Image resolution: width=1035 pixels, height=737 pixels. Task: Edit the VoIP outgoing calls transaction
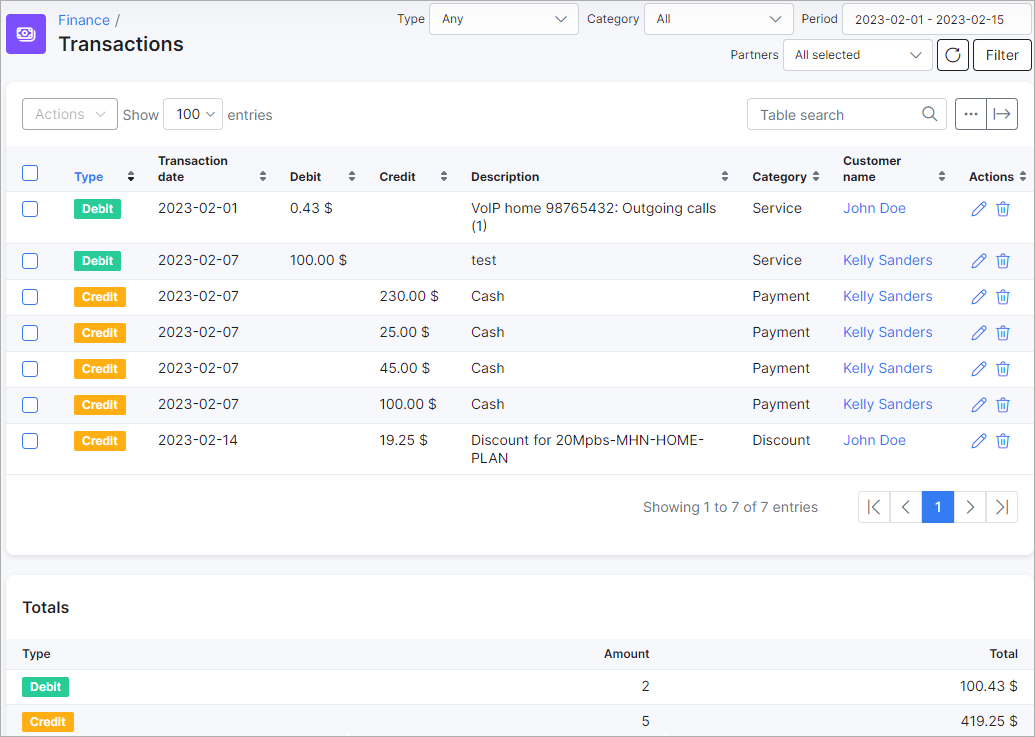(978, 208)
